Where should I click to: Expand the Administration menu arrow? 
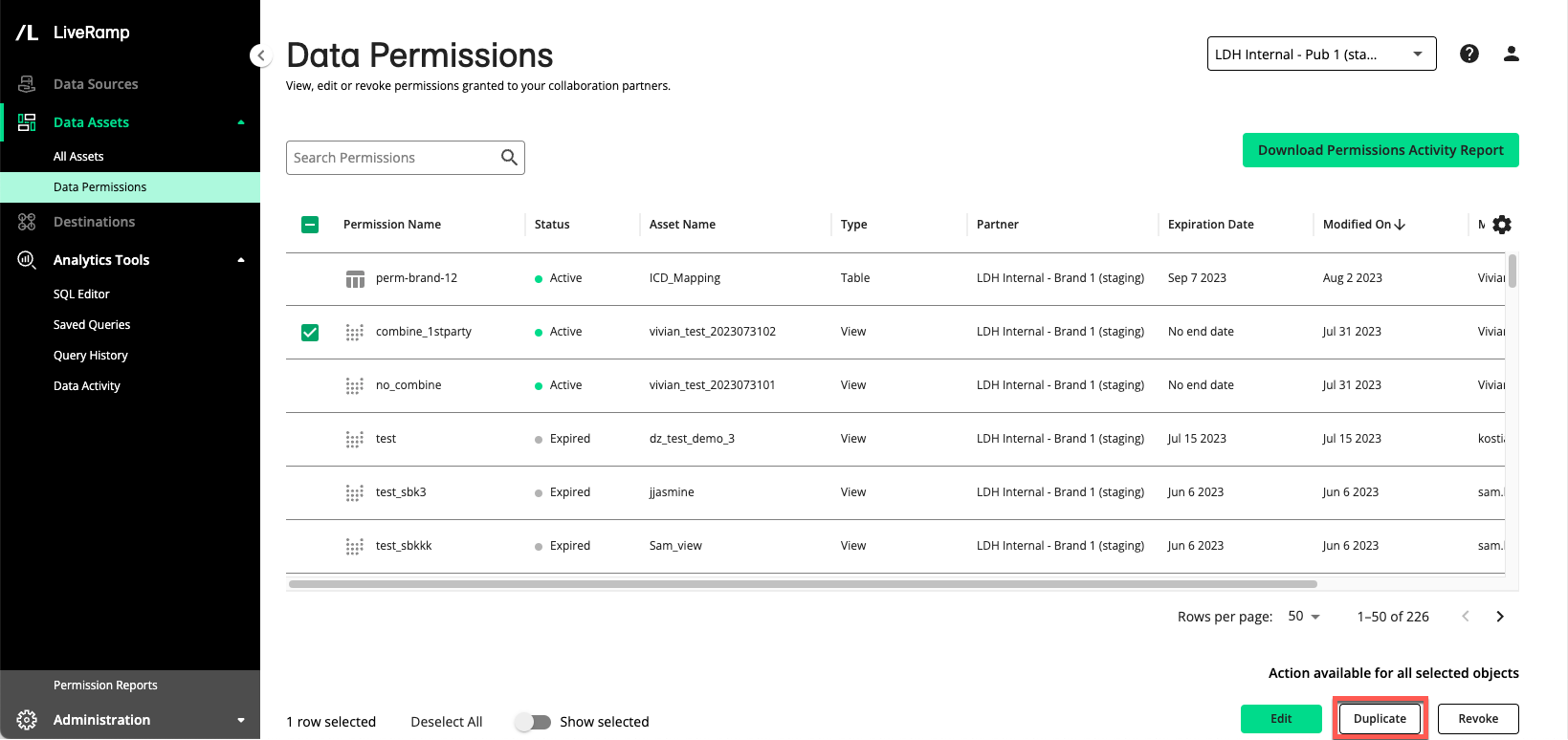pyautogui.click(x=241, y=720)
